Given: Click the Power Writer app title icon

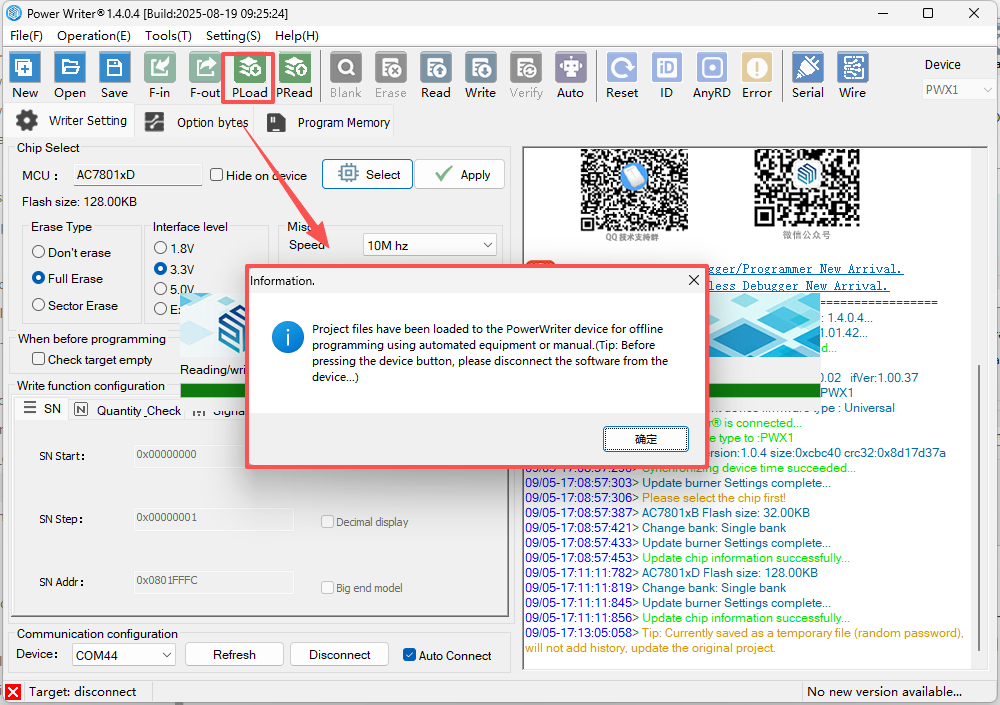Looking at the screenshot, I should (x=13, y=13).
